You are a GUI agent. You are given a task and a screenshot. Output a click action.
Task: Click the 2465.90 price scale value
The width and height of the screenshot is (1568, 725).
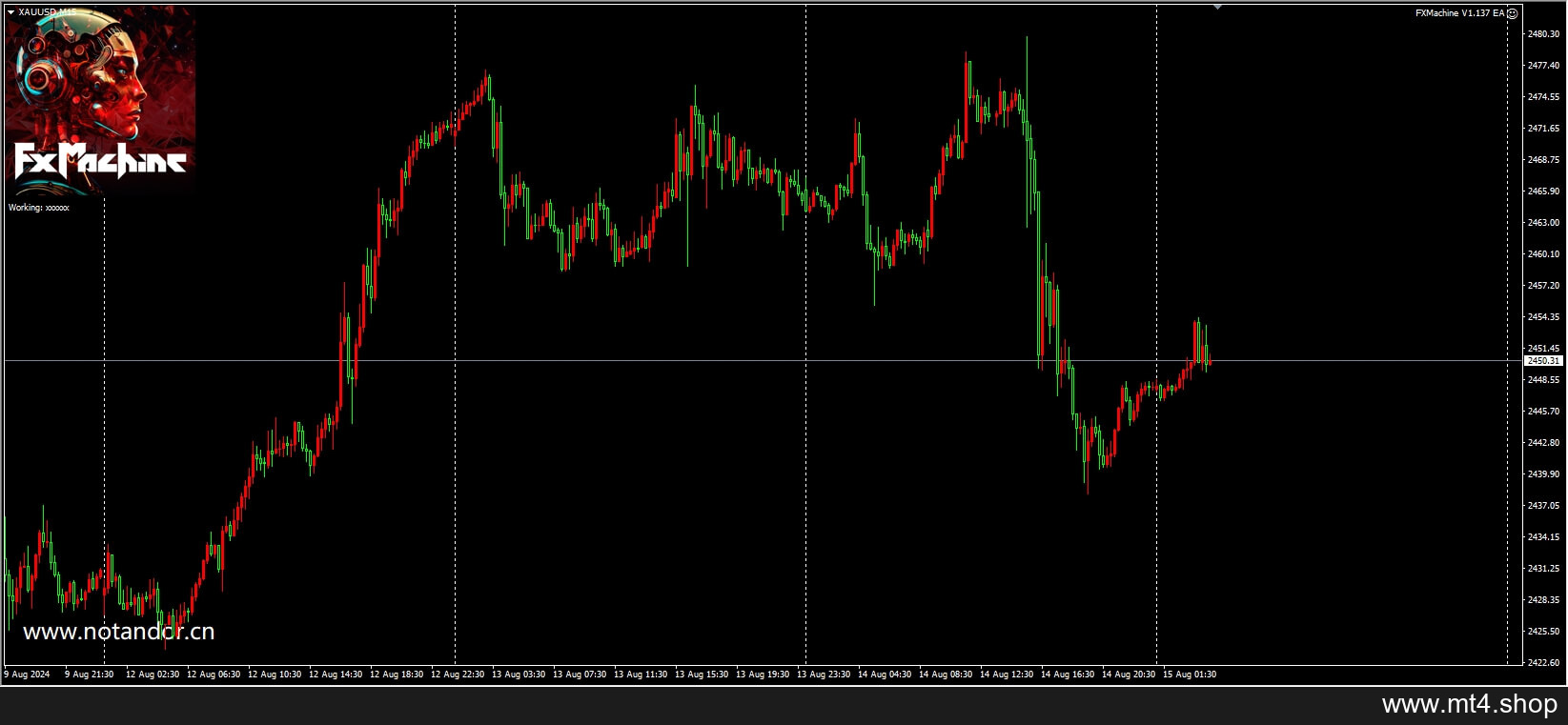pyautogui.click(x=1543, y=191)
